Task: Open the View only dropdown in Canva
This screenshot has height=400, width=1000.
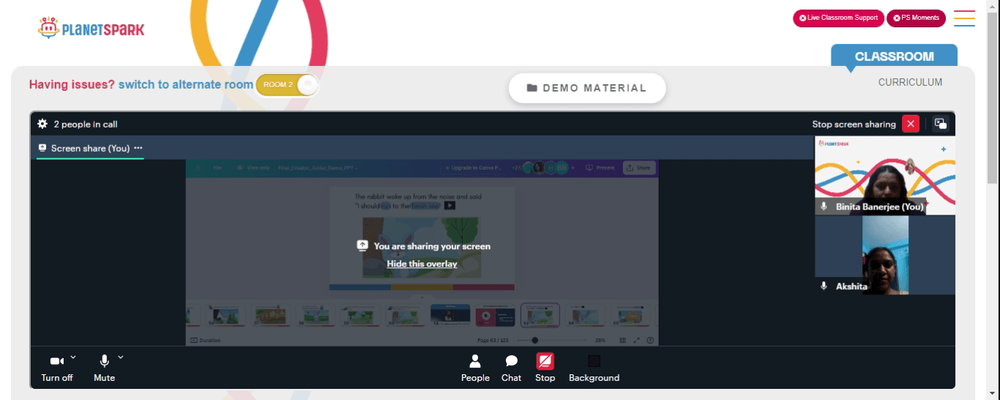Action: point(253,168)
